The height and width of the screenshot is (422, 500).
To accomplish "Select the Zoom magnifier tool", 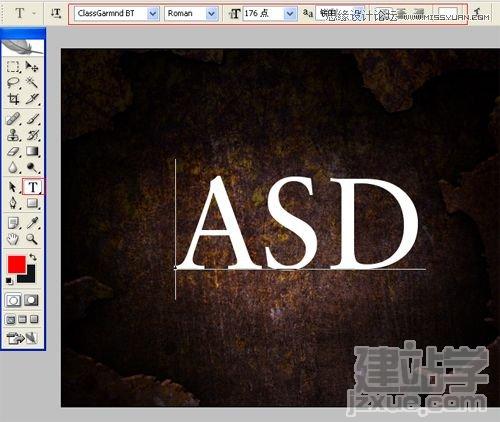I will coord(32,239).
